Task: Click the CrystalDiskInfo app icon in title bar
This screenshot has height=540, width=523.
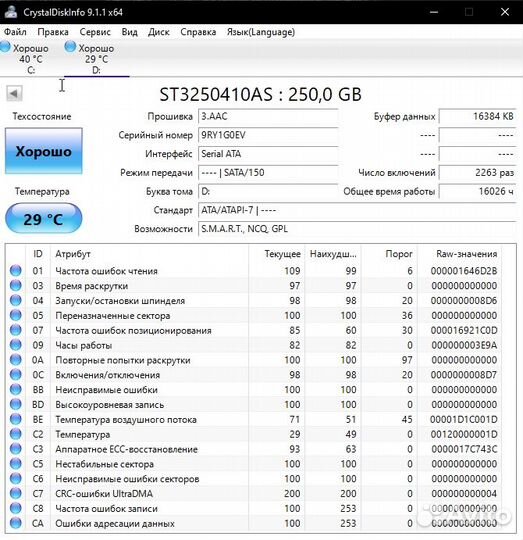Action: pos(11,12)
